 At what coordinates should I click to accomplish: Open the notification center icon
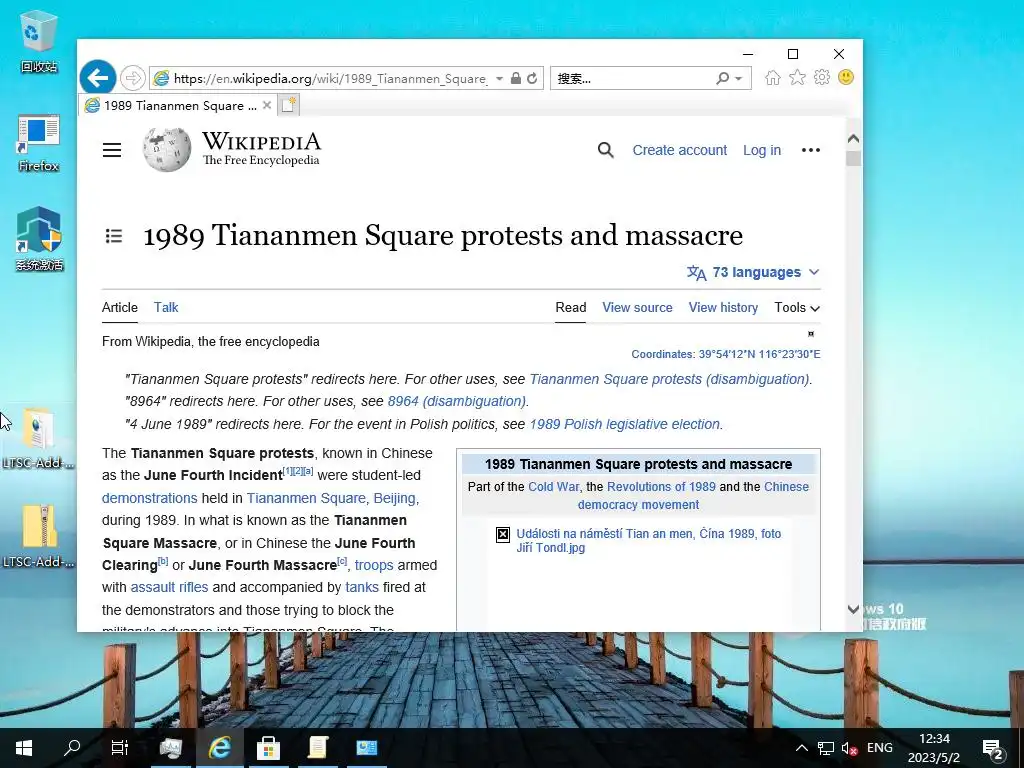pos(993,749)
